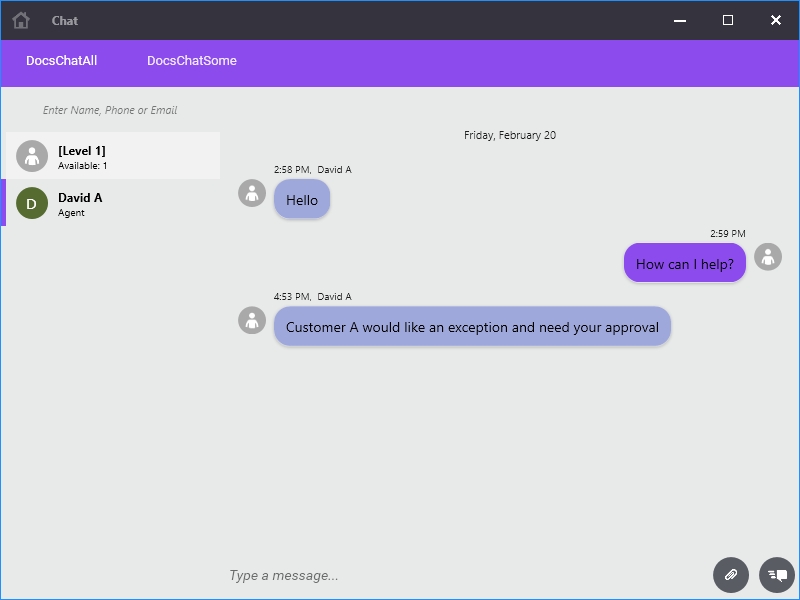Click the 'Hello' message bubble

tap(302, 200)
